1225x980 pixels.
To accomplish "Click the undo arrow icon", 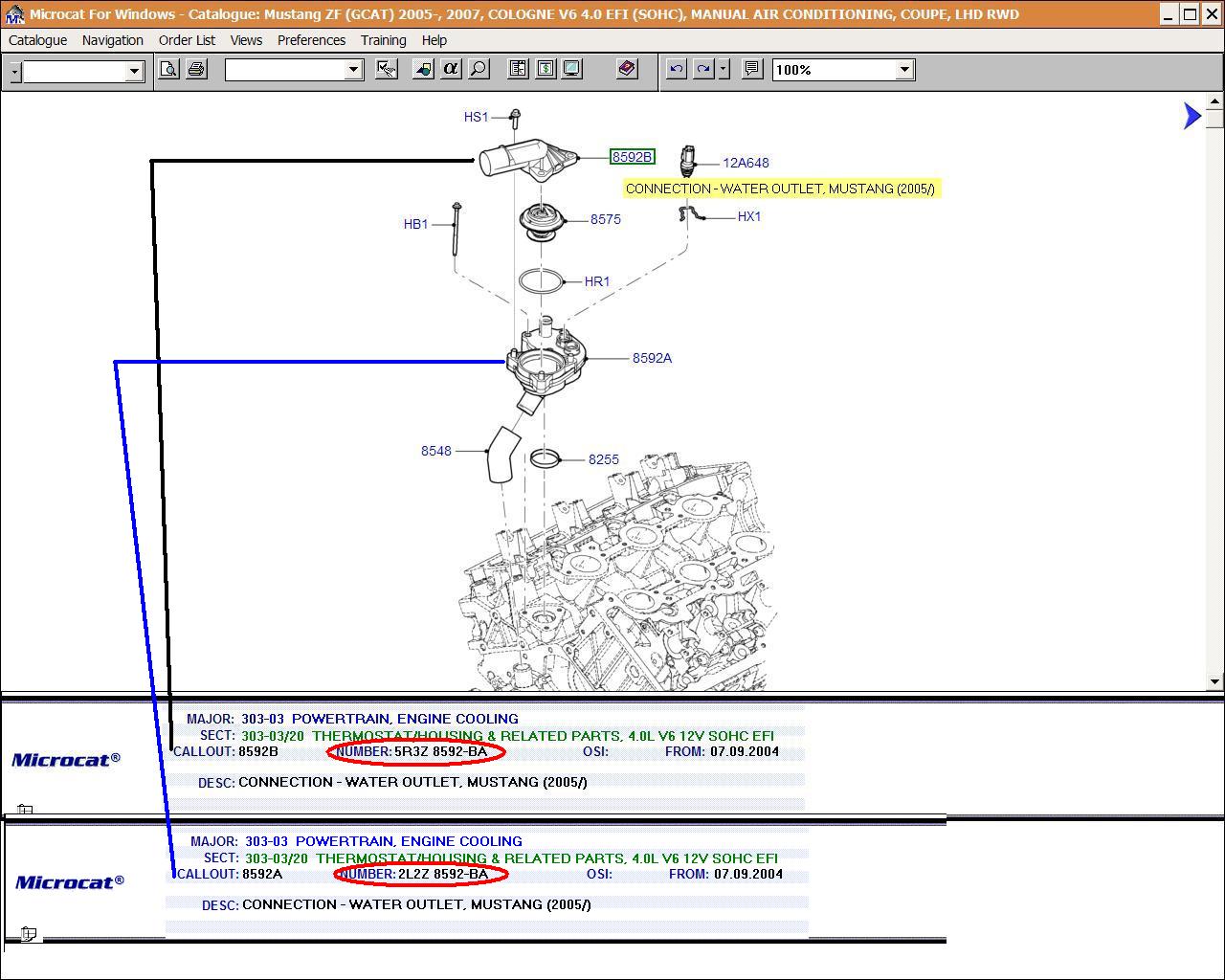I will pos(676,69).
